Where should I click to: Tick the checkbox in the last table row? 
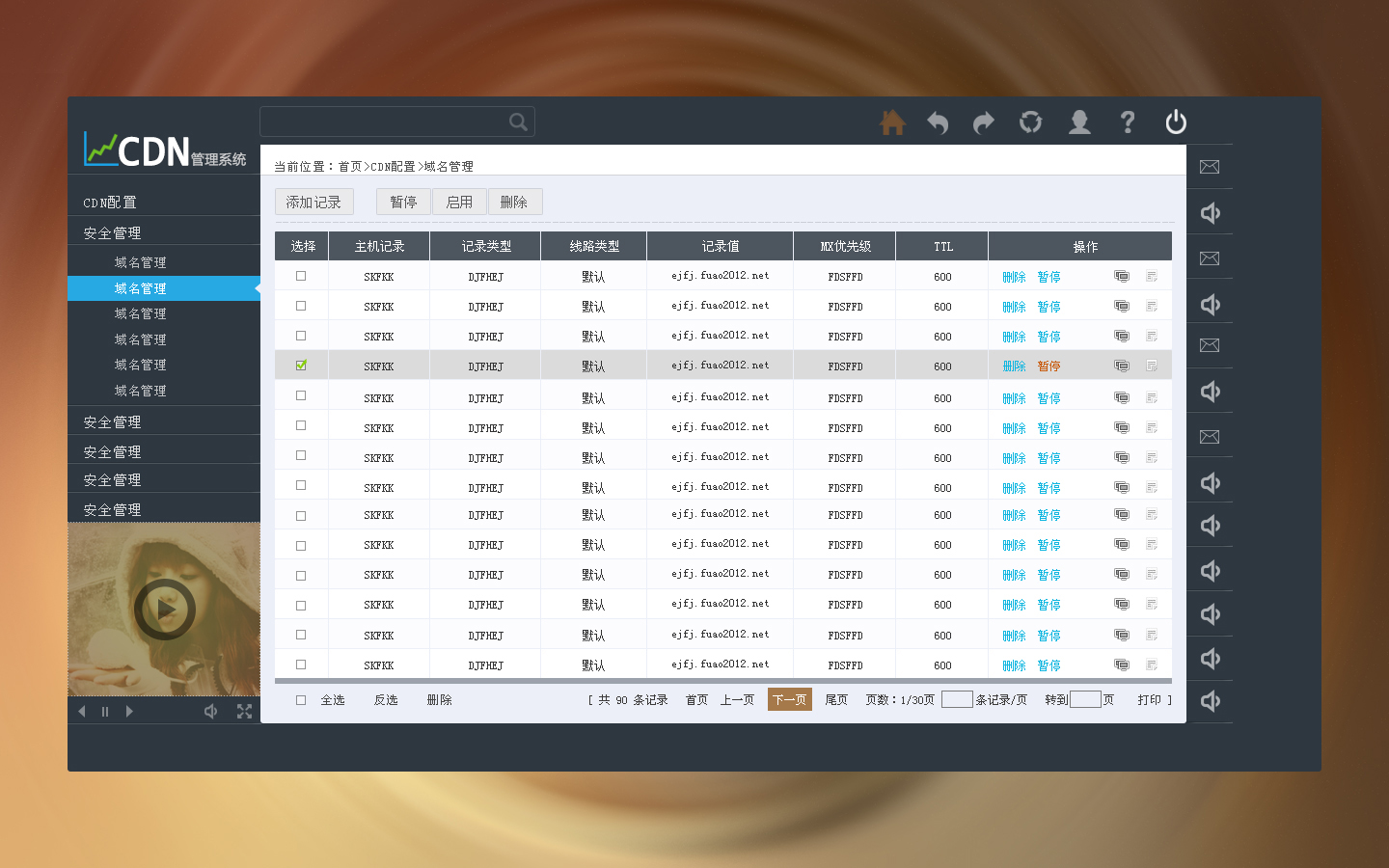coord(301,665)
